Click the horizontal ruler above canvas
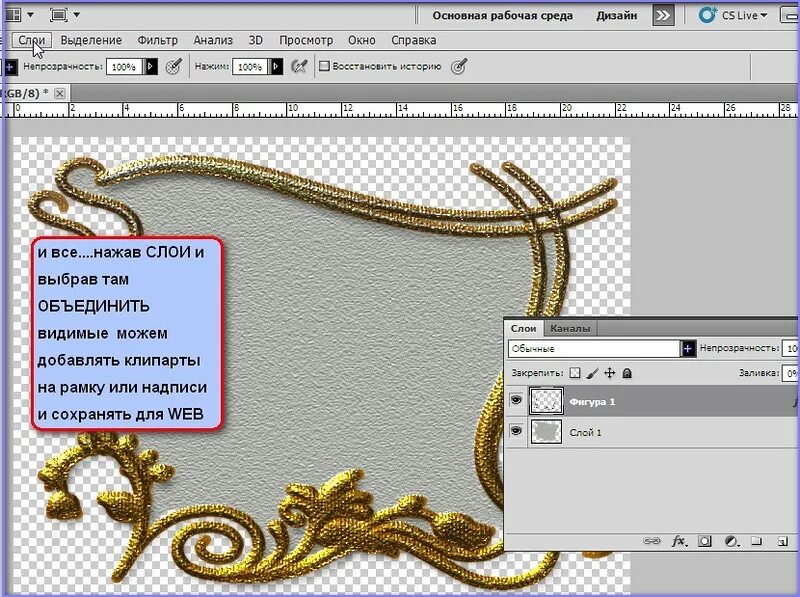This screenshot has width=800, height=597. click(x=401, y=109)
